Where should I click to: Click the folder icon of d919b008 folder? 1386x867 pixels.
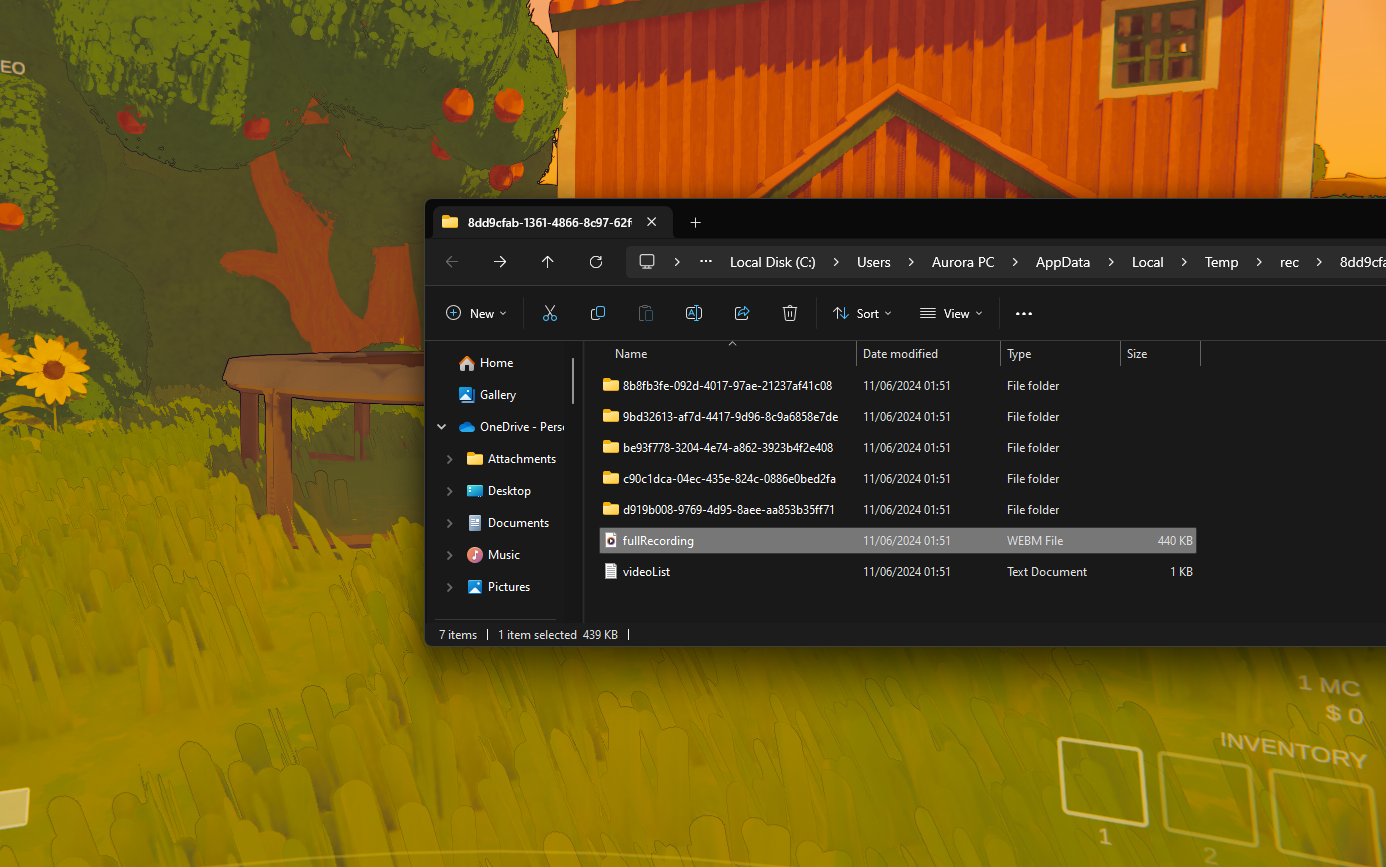coord(611,509)
